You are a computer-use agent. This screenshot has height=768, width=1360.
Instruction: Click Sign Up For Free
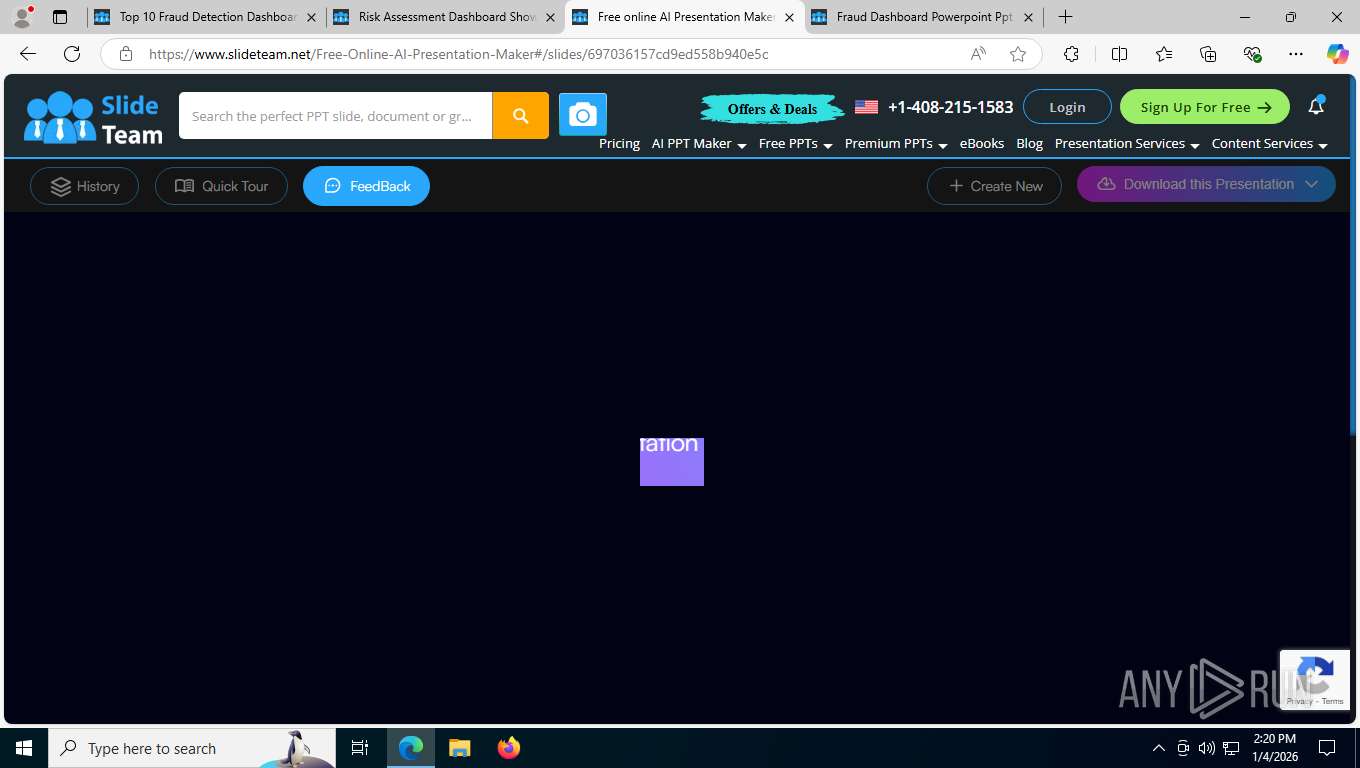click(1205, 107)
